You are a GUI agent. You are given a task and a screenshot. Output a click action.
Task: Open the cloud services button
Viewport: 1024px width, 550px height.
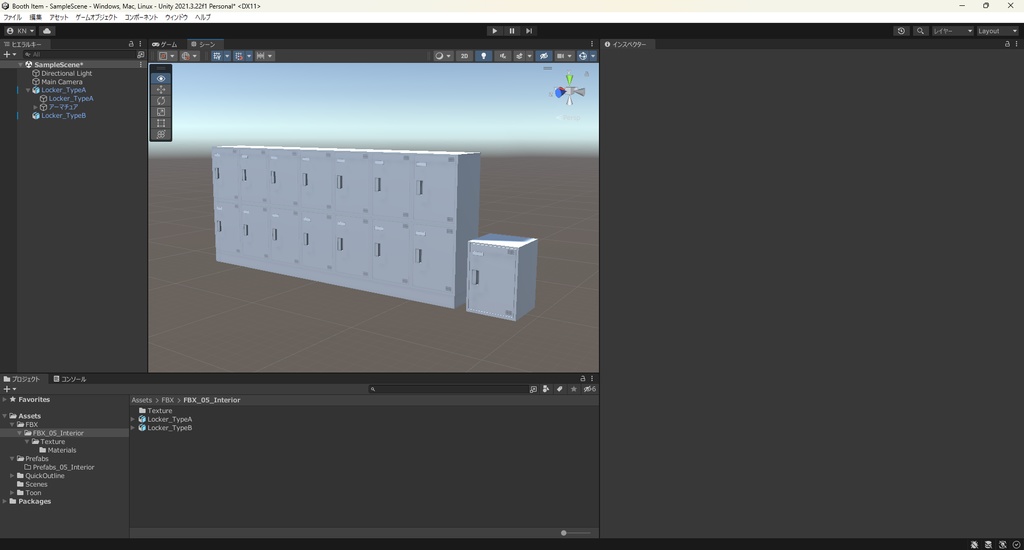coord(47,31)
